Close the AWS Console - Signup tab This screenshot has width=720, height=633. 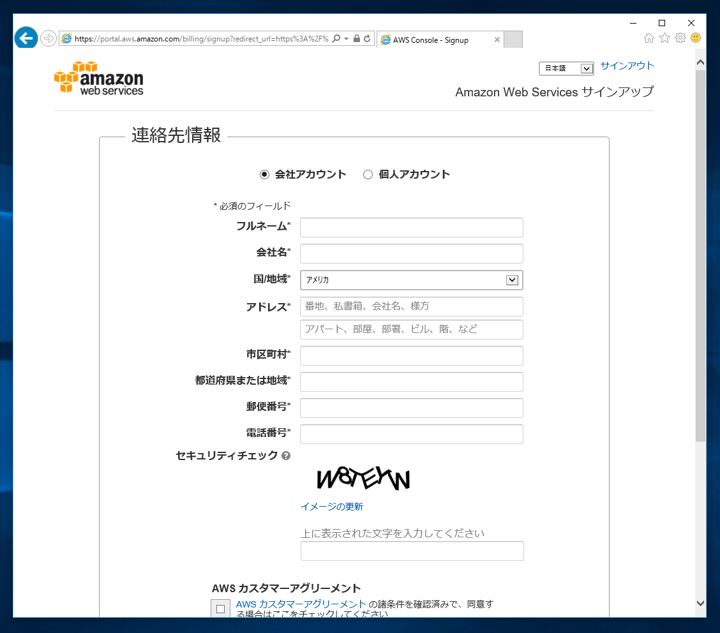[x=497, y=40]
